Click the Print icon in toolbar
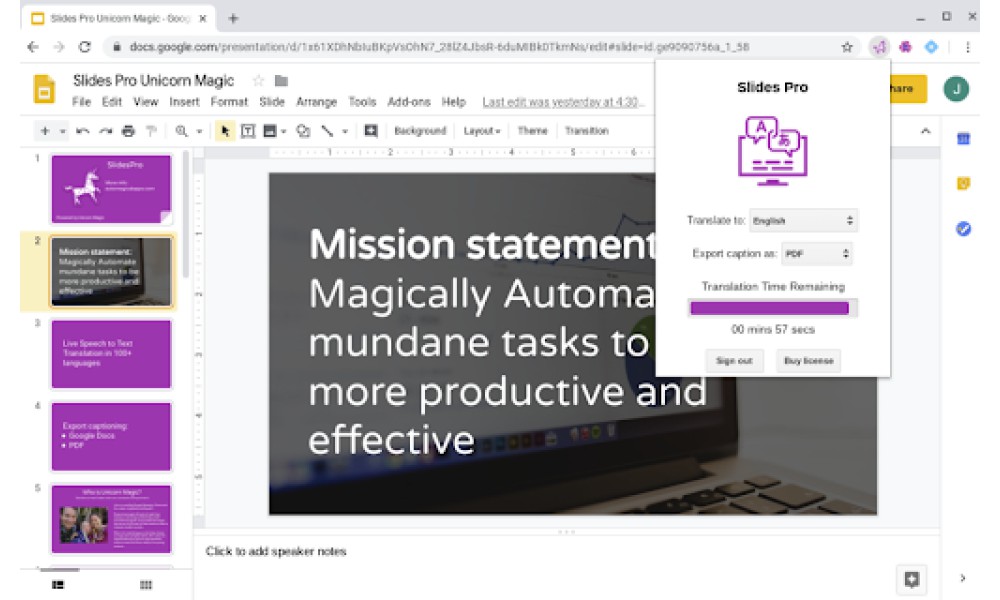Viewport: 1000px width, 600px height. point(128,131)
